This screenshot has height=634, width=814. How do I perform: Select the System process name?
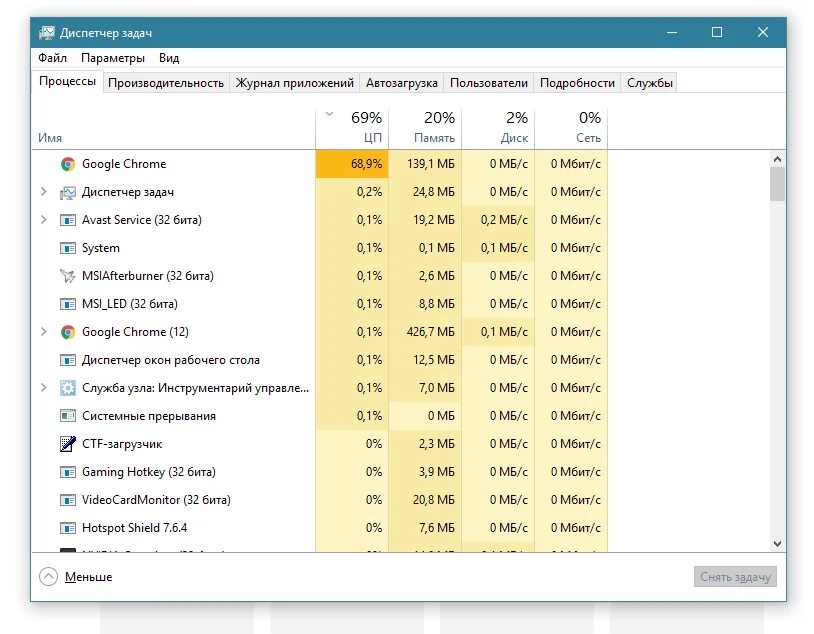tap(101, 248)
